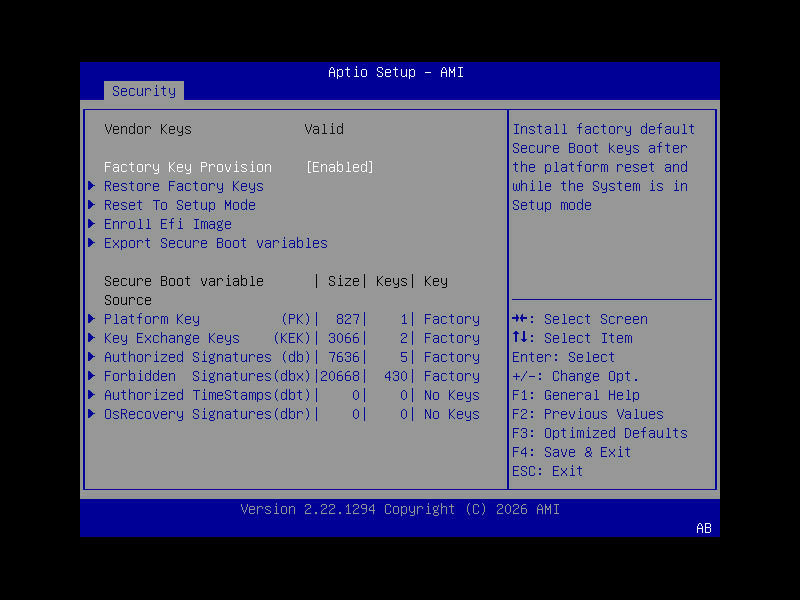
Task: Open Reset To Setup Mode entry
Action: (x=180, y=205)
